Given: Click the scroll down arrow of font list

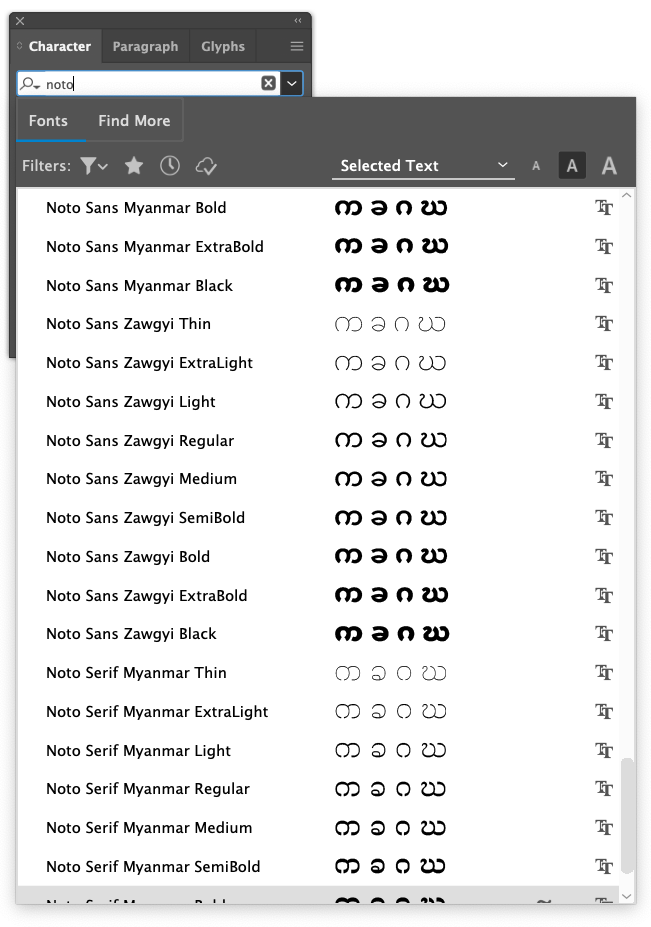Looking at the screenshot, I should click(x=627, y=896).
